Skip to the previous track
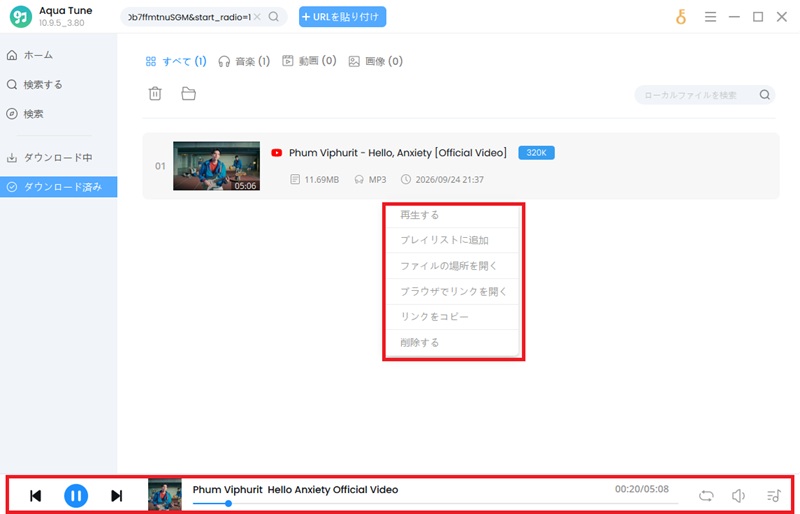 click(x=35, y=496)
